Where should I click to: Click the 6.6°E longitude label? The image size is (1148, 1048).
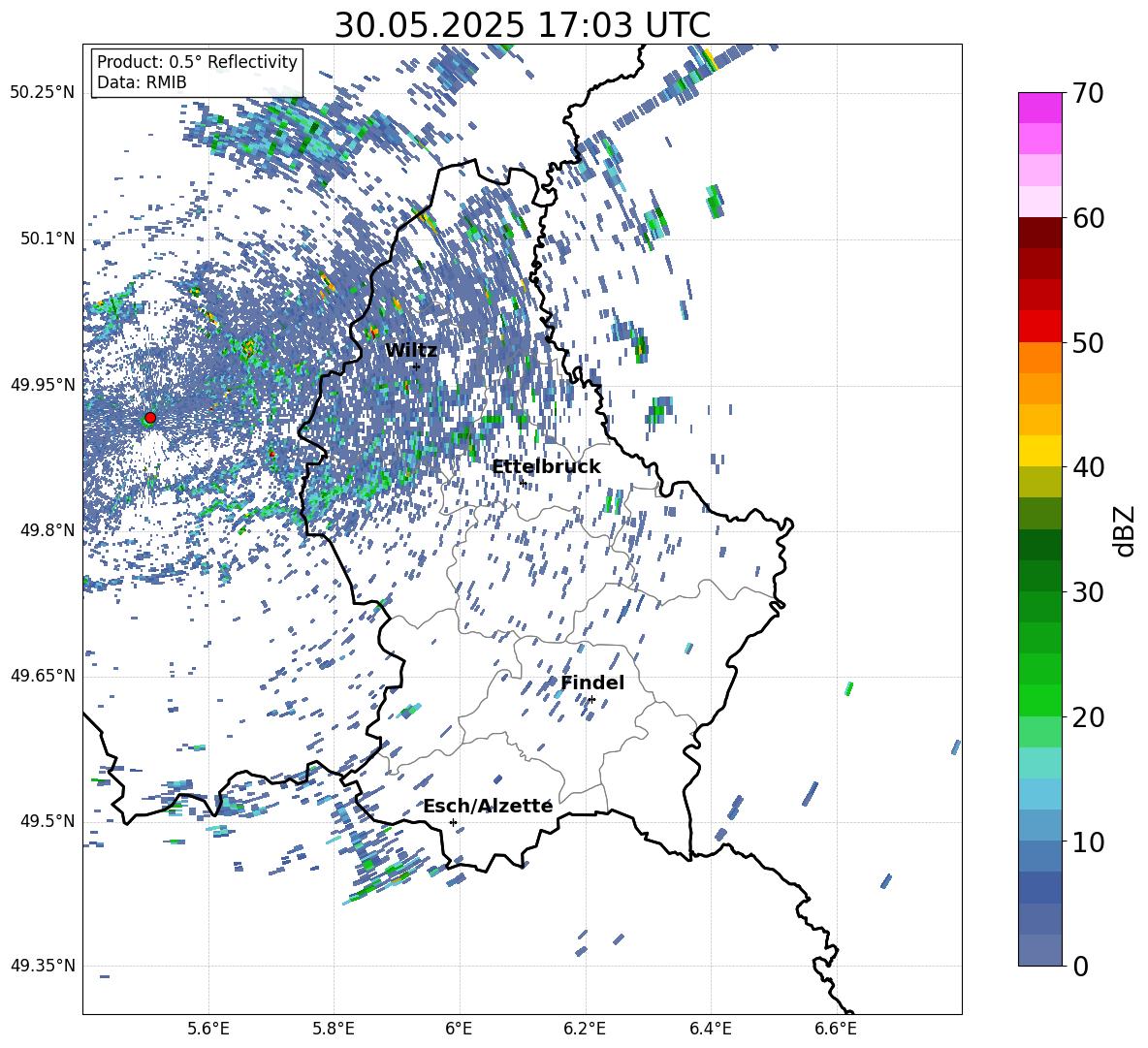tap(836, 1029)
